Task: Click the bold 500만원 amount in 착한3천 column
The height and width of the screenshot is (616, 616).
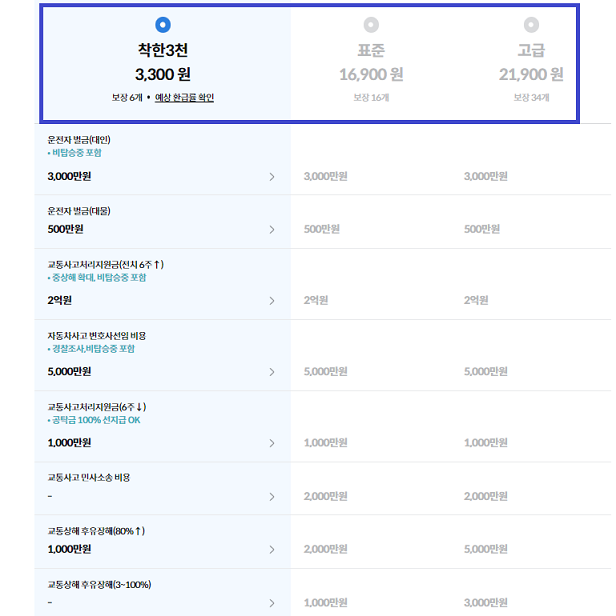Action: [66, 229]
